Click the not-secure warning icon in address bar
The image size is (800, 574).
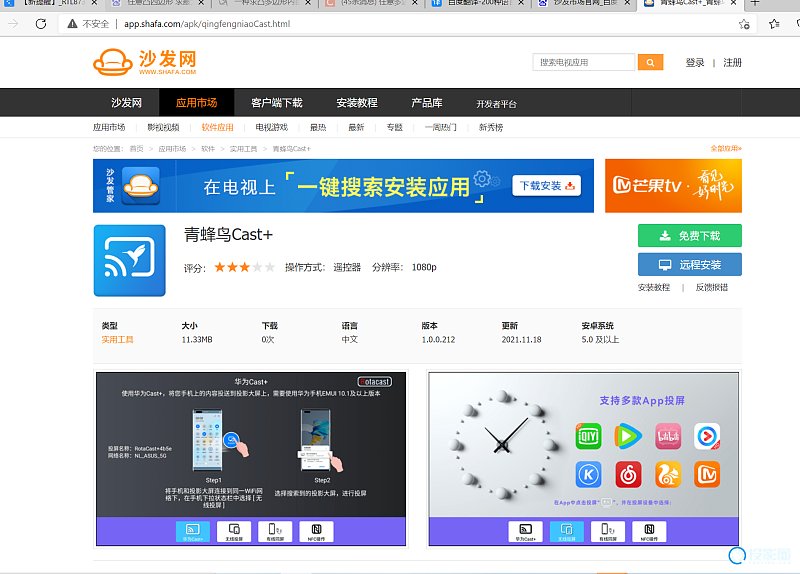coord(72,24)
